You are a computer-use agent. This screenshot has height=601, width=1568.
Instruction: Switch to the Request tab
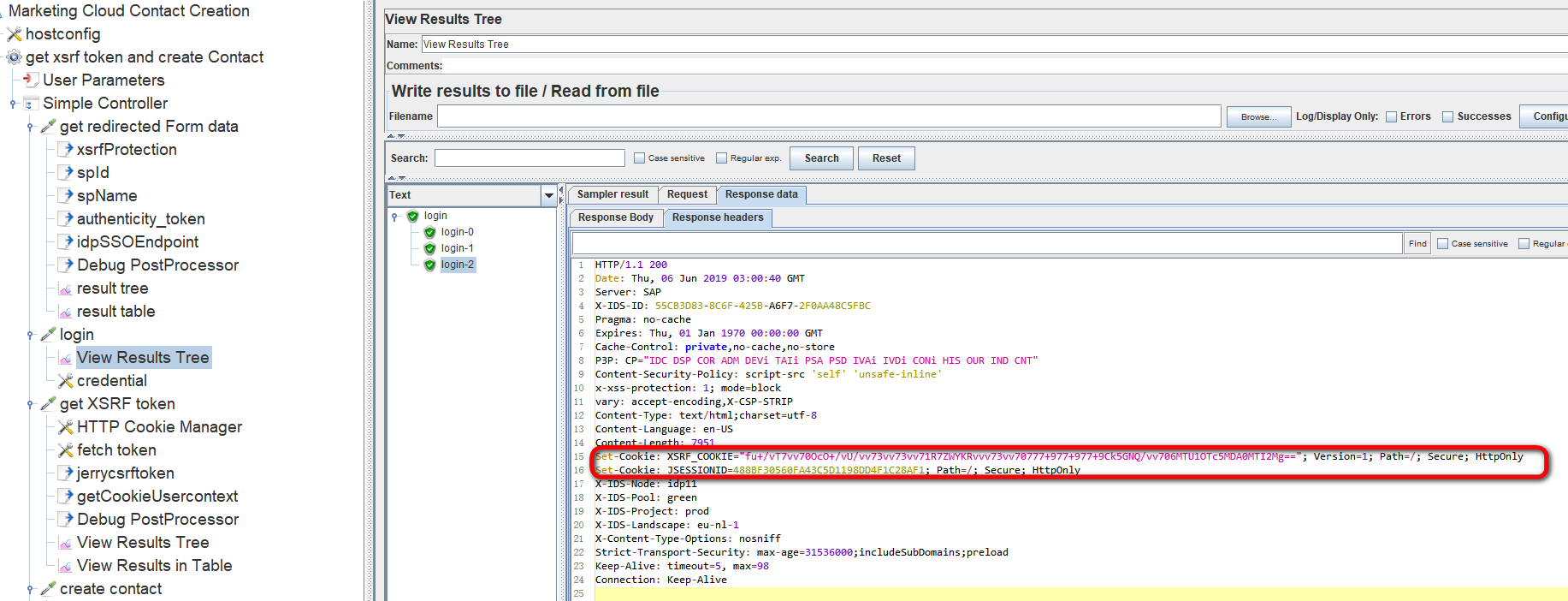(x=687, y=195)
